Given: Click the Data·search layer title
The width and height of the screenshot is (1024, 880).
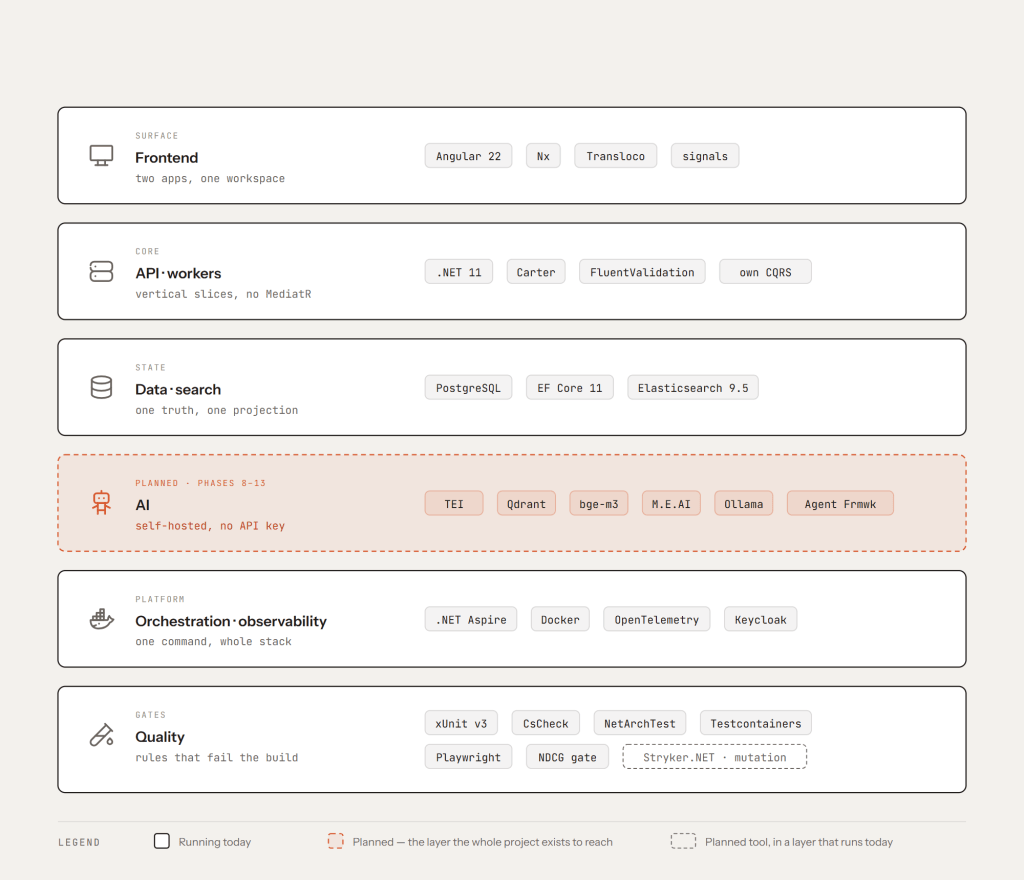Looking at the screenshot, I should click(x=178, y=389).
